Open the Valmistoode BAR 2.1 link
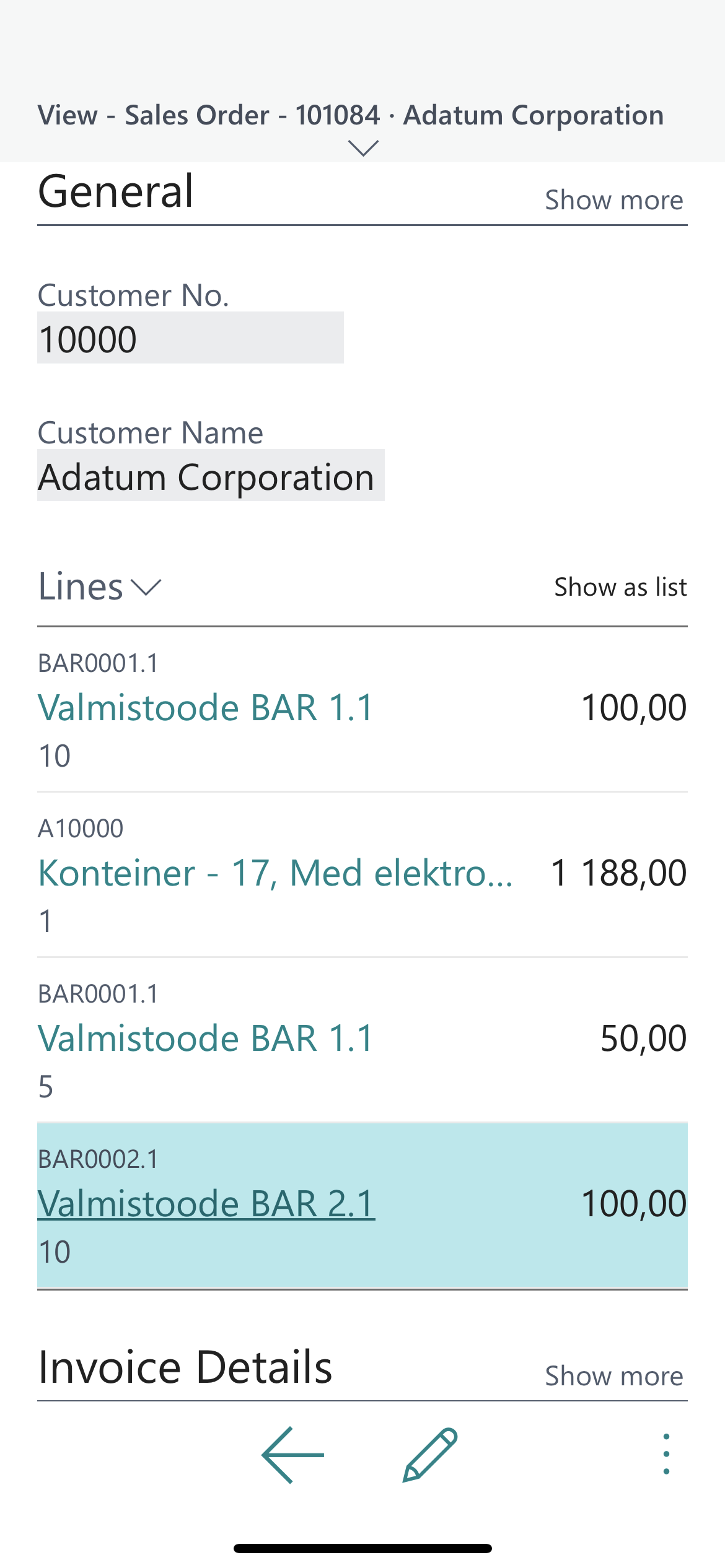Image resolution: width=725 pixels, height=1568 pixels. [206, 1203]
